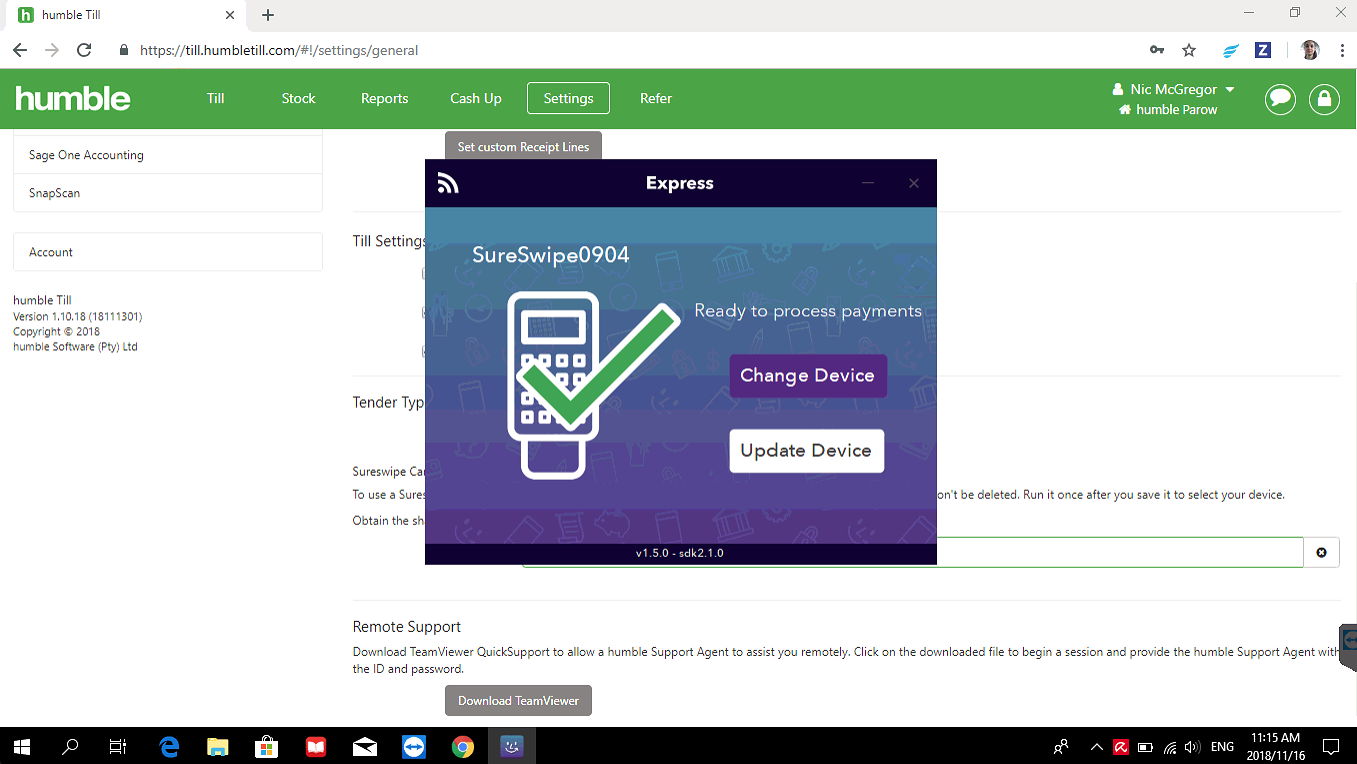Viewport: 1357px width, 764px height.
Task: Select the Settings menu item
Action: [x=568, y=98]
